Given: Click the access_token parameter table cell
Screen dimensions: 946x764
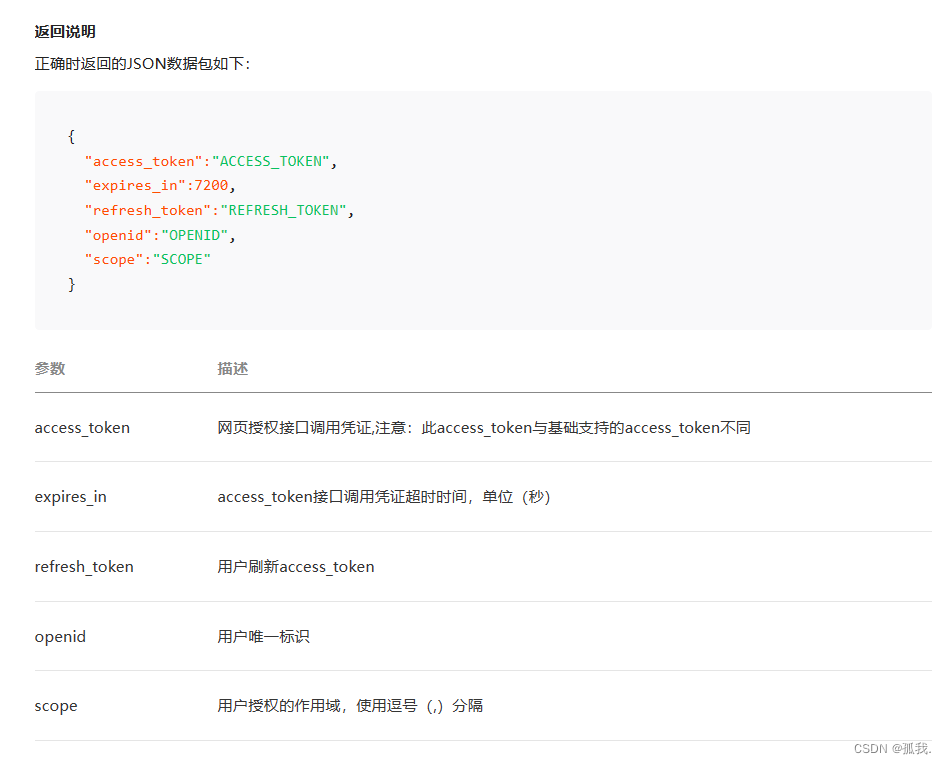Looking at the screenshot, I should tap(82, 427).
